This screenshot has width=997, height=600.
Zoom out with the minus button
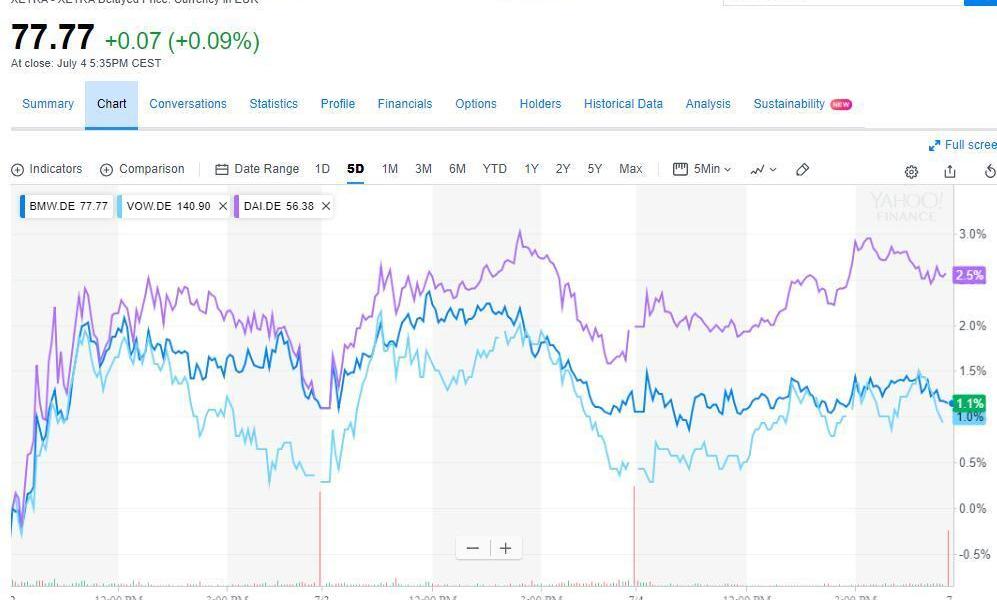click(x=473, y=548)
